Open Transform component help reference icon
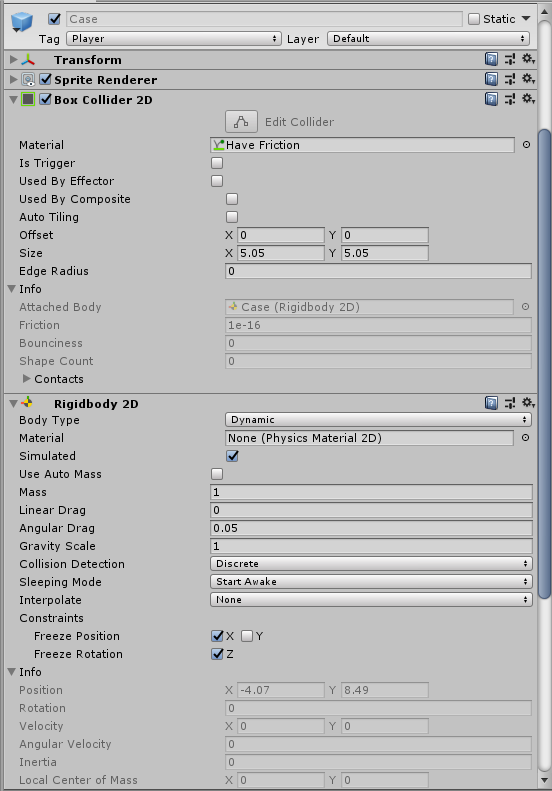Image resolution: width=552 pixels, height=791 pixels. (491, 59)
